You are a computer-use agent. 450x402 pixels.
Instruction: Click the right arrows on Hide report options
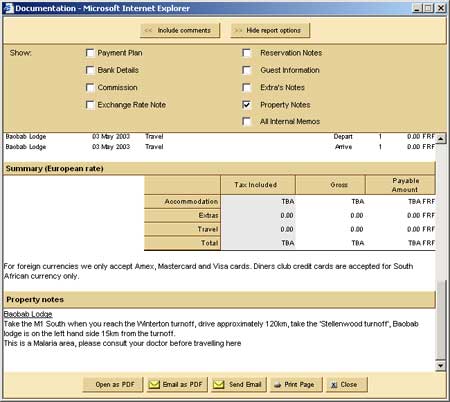pyautogui.click(x=238, y=30)
